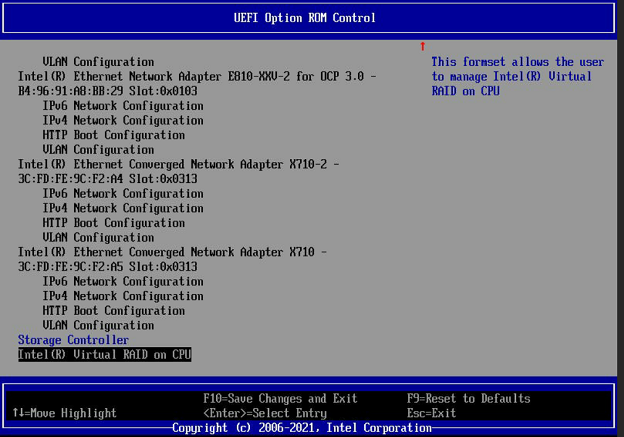Open VLAN Configuration under the 3C:FD:FE:9C:F2:A5 adapter
Image resolution: width=624 pixels, height=437 pixels.
click(98, 326)
